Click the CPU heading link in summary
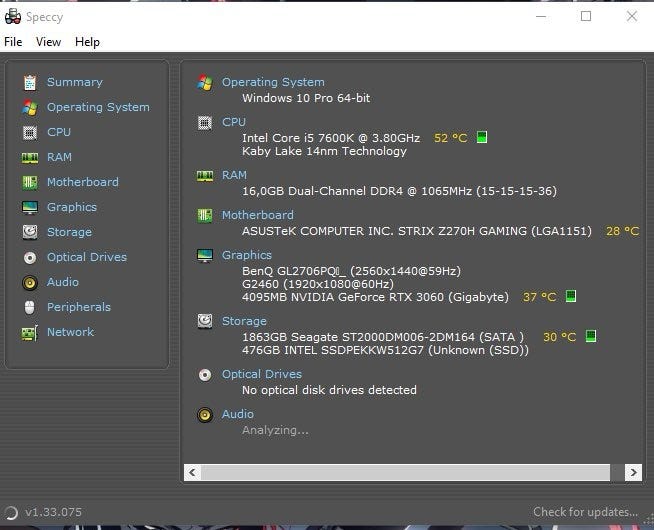The image size is (654, 530). [234, 122]
